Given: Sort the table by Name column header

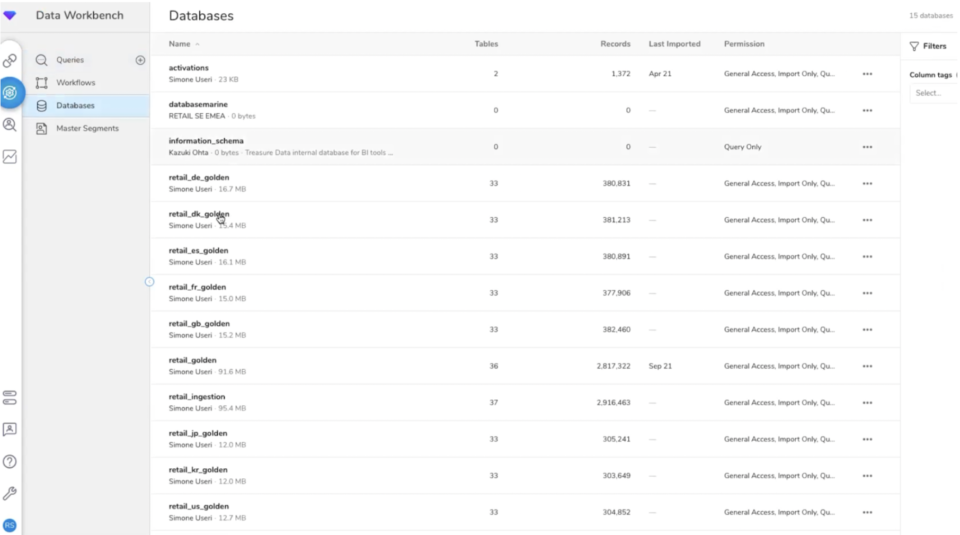Looking at the screenshot, I should tap(179, 44).
